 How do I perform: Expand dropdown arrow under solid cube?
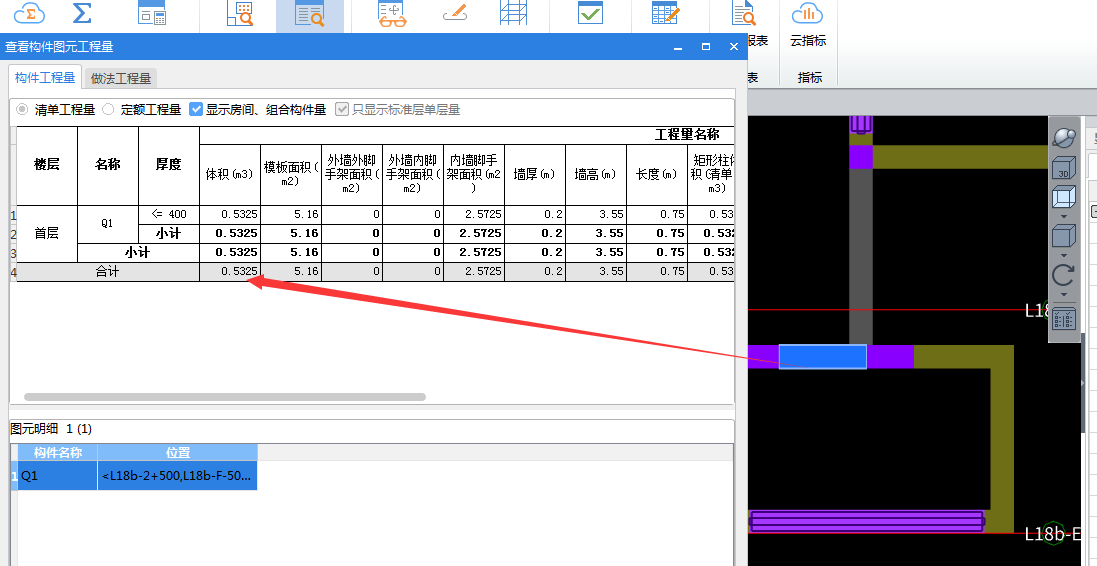pyautogui.click(x=1064, y=255)
